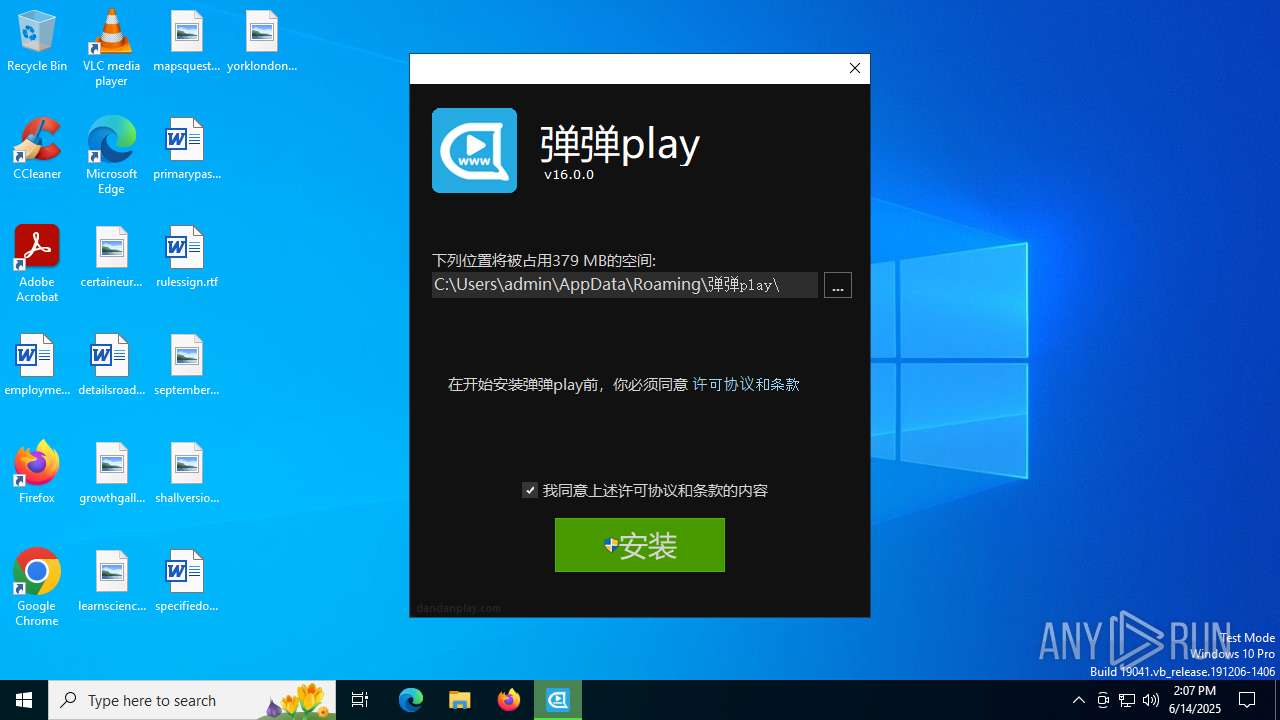Select the Adobe Acrobat desktop shortcut
The image size is (1280, 720).
point(37,264)
